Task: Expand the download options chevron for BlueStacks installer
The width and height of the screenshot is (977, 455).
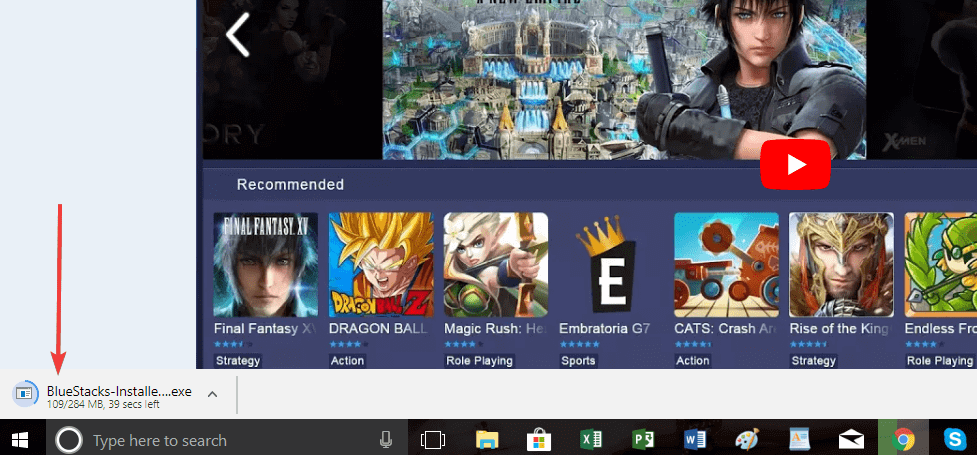Action: coord(212,394)
